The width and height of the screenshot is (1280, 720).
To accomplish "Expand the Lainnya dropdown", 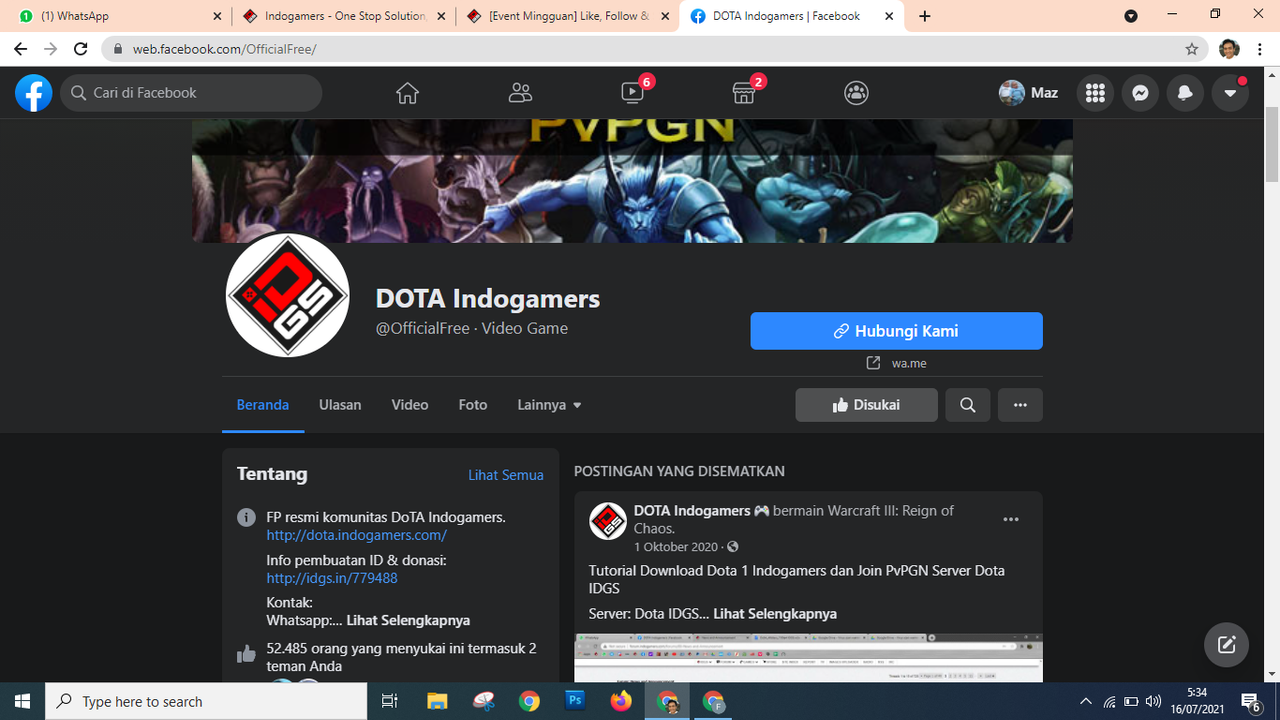I will 549,405.
